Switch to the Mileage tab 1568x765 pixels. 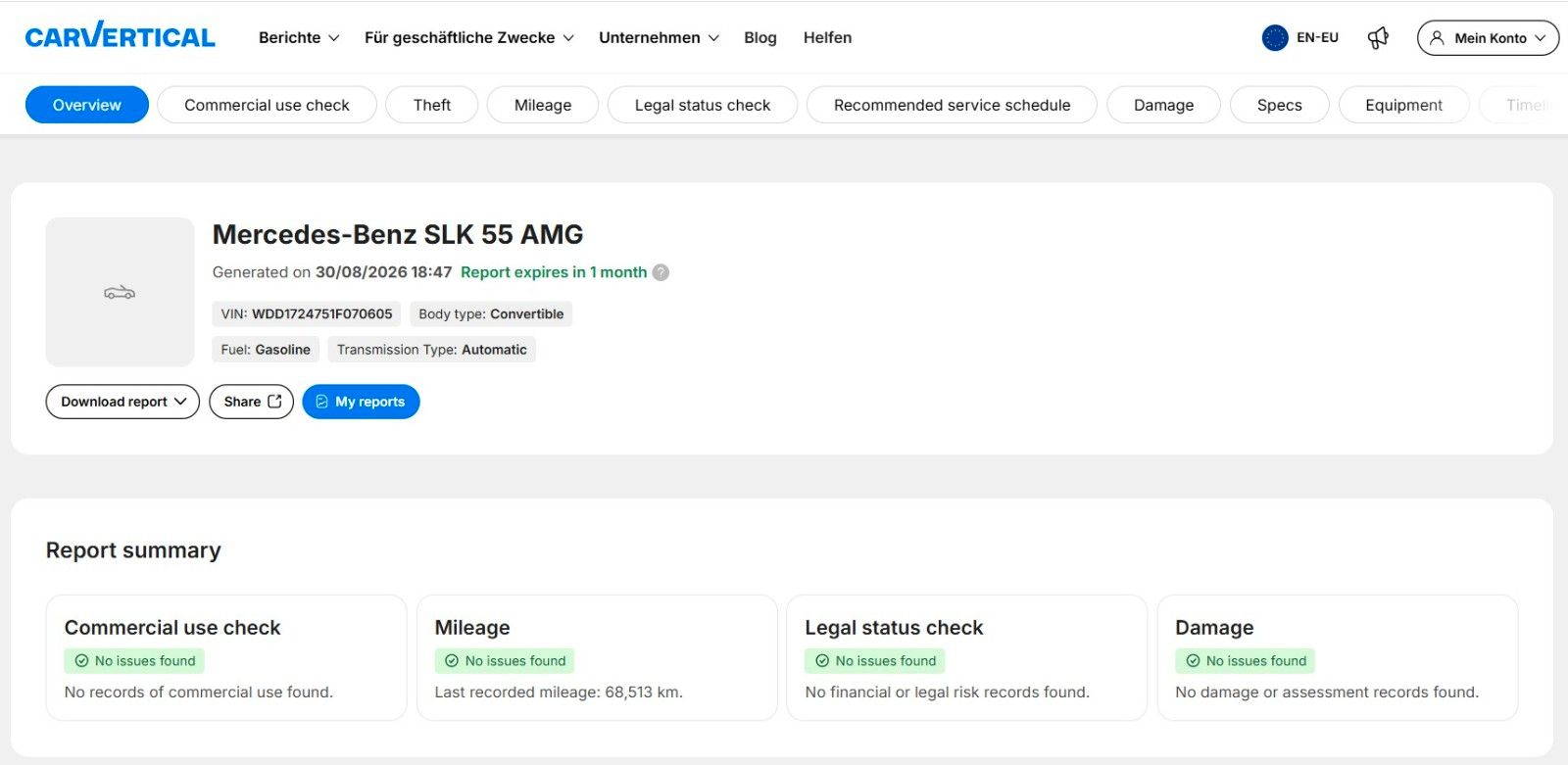[543, 105]
